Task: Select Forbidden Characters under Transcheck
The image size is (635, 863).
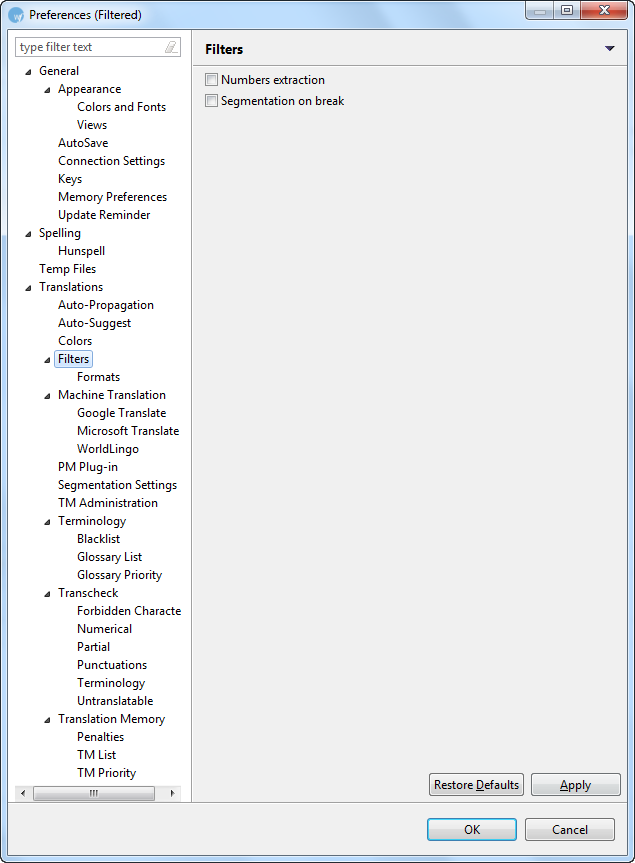Action: pyautogui.click(x=129, y=611)
